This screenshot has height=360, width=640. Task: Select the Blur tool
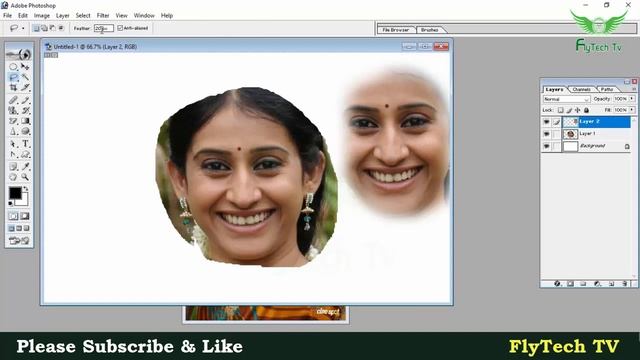pyautogui.click(x=13, y=131)
